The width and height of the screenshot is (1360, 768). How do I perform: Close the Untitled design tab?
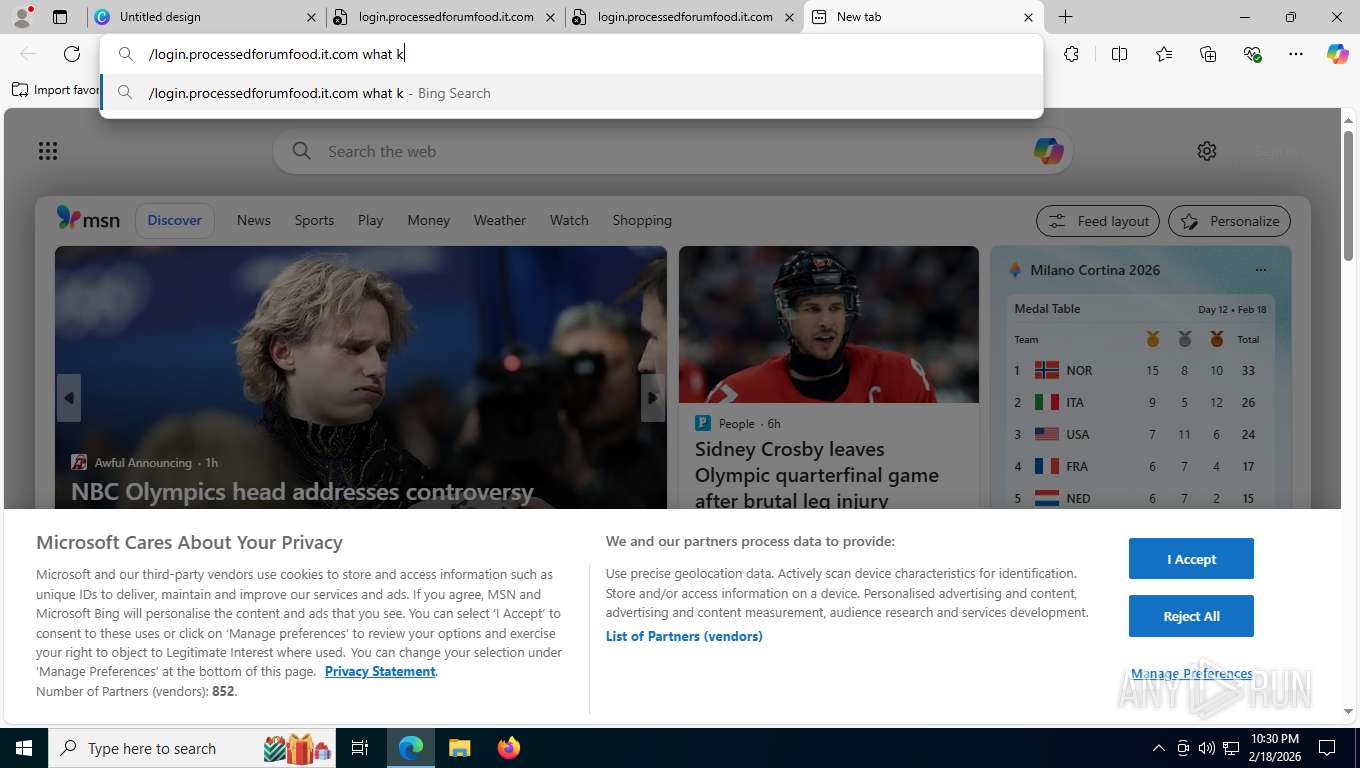pos(311,17)
